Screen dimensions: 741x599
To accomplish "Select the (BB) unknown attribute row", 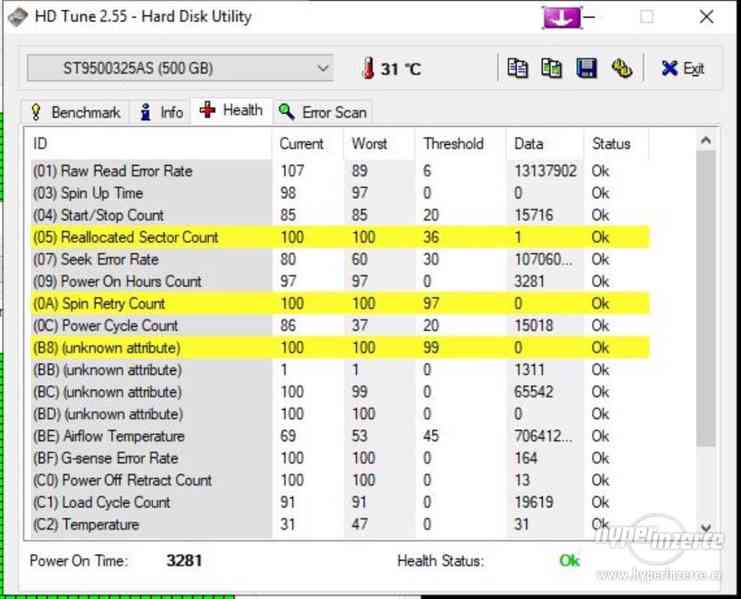I will pos(340,369).
